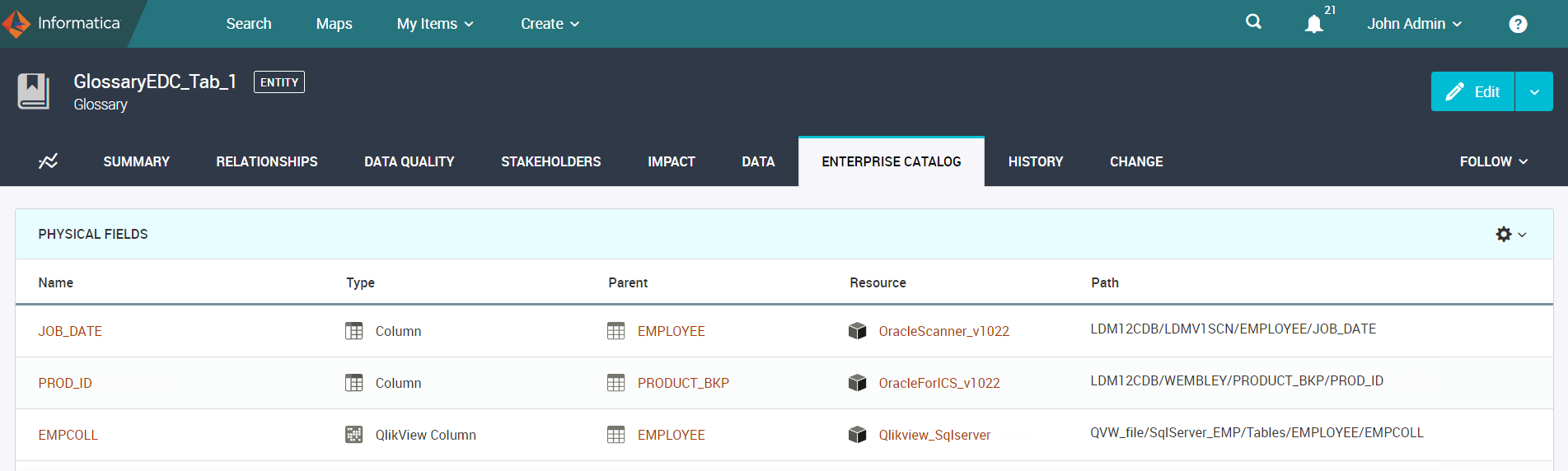
Task: Open Maps in top navigation
Action: pos(334,24)
